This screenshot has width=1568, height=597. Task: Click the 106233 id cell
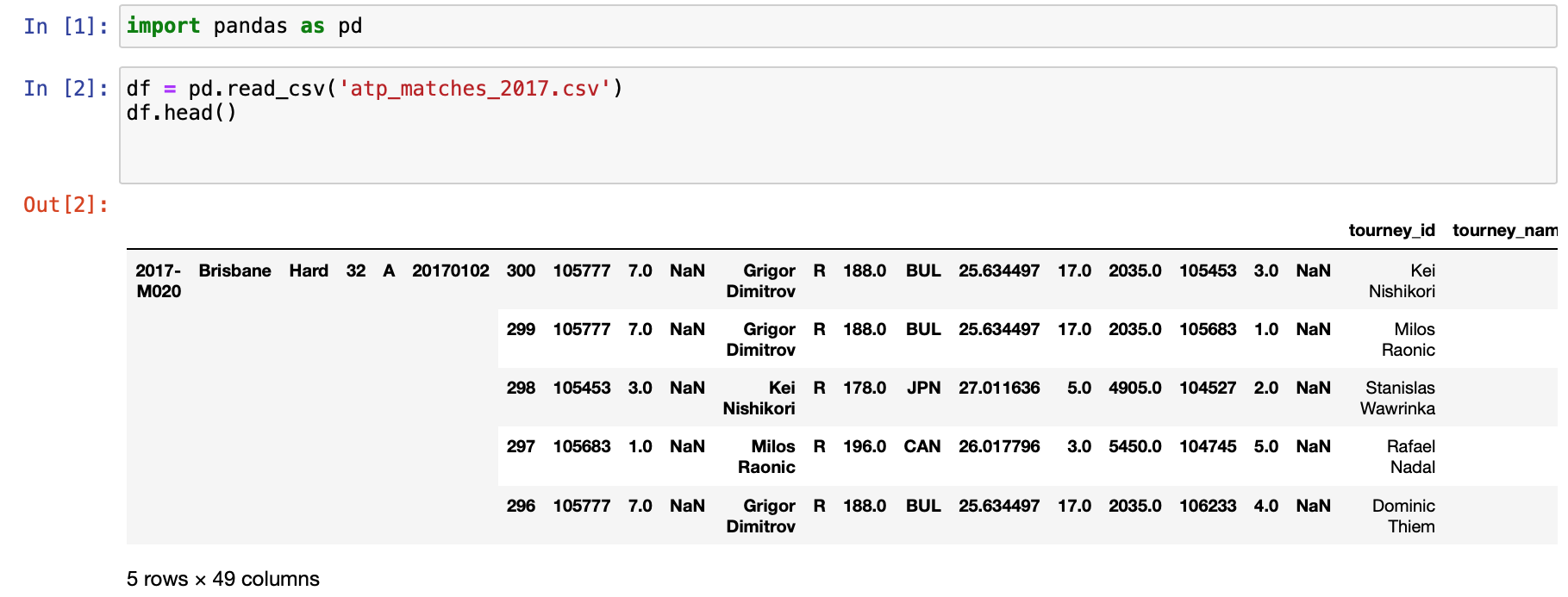1208,506
